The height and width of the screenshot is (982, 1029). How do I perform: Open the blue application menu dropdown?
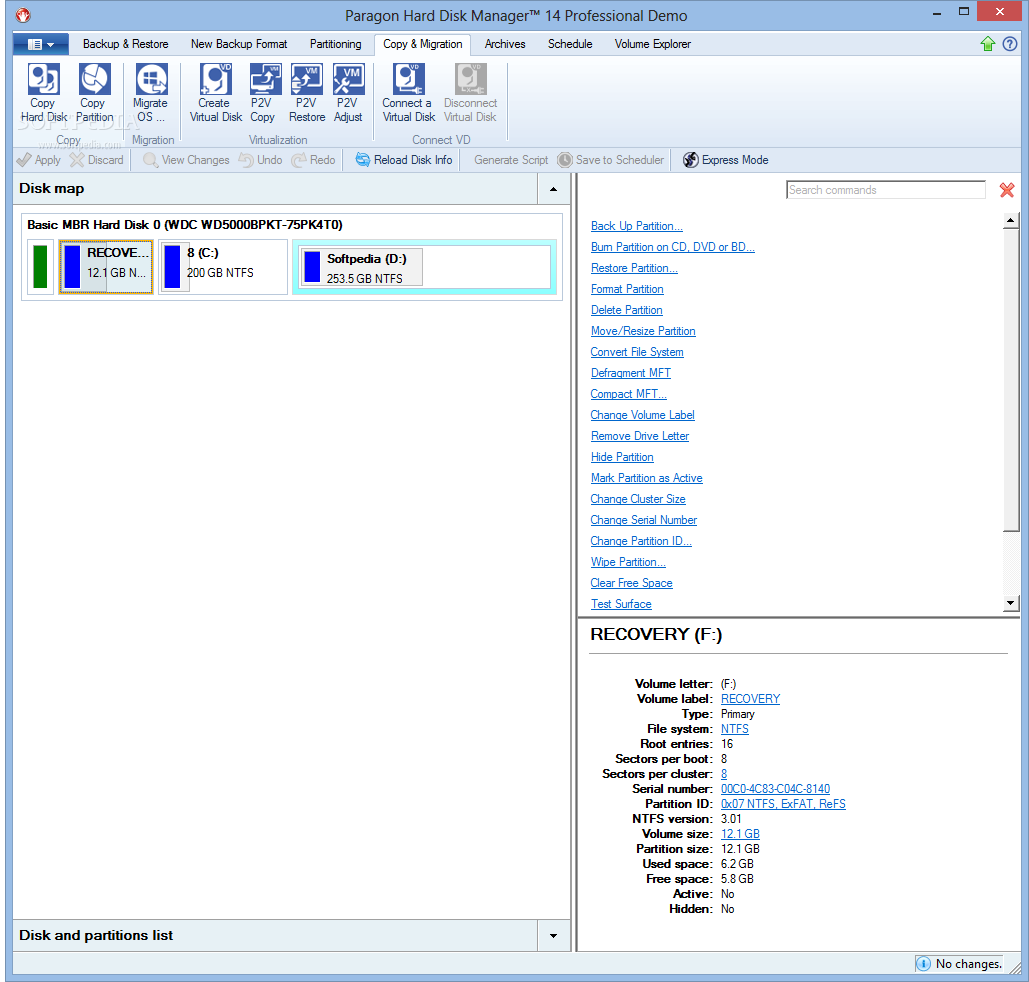pyautogui.click(x=41, y=44)
